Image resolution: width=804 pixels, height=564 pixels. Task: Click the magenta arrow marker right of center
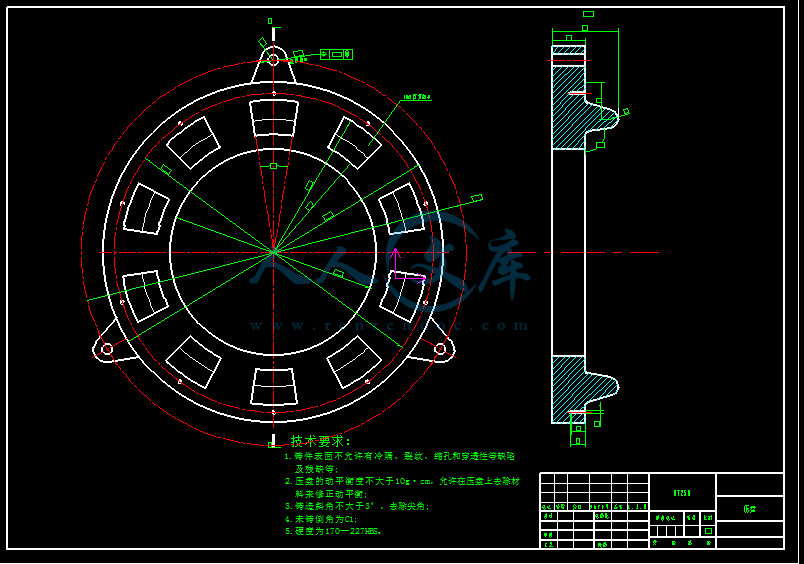click(409, 277)
